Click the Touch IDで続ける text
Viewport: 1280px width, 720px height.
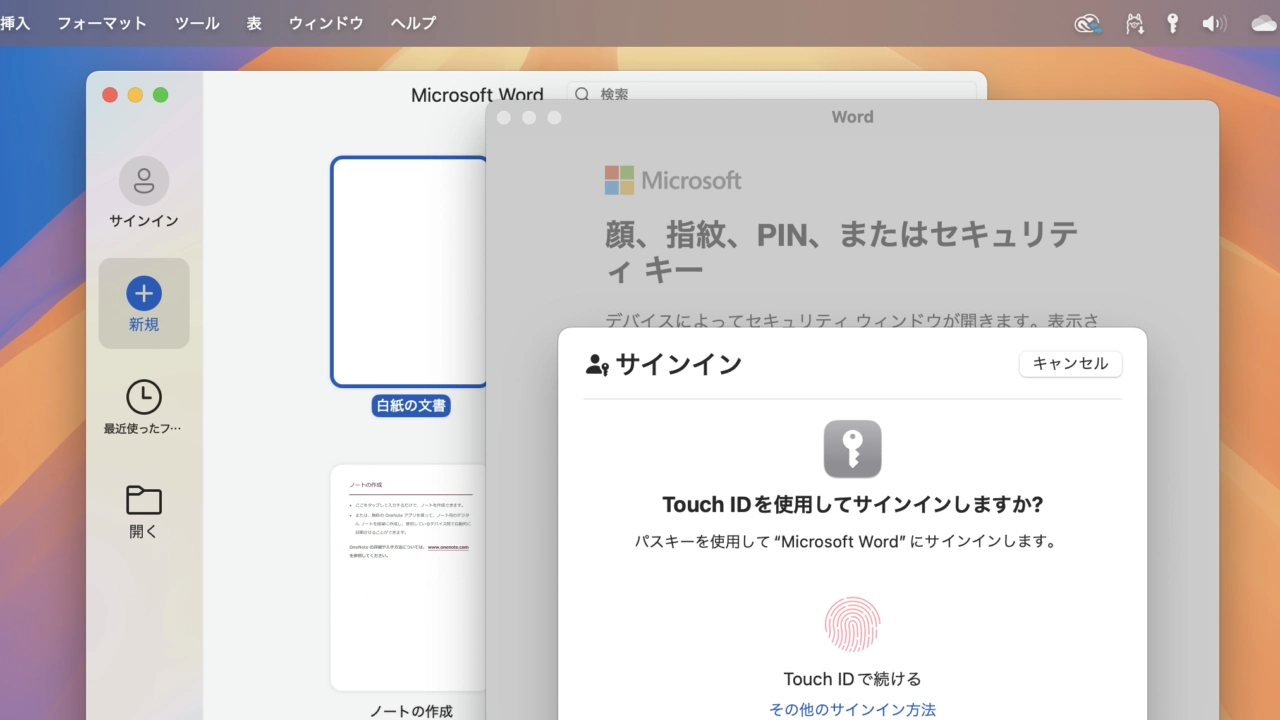coord(852,679)
